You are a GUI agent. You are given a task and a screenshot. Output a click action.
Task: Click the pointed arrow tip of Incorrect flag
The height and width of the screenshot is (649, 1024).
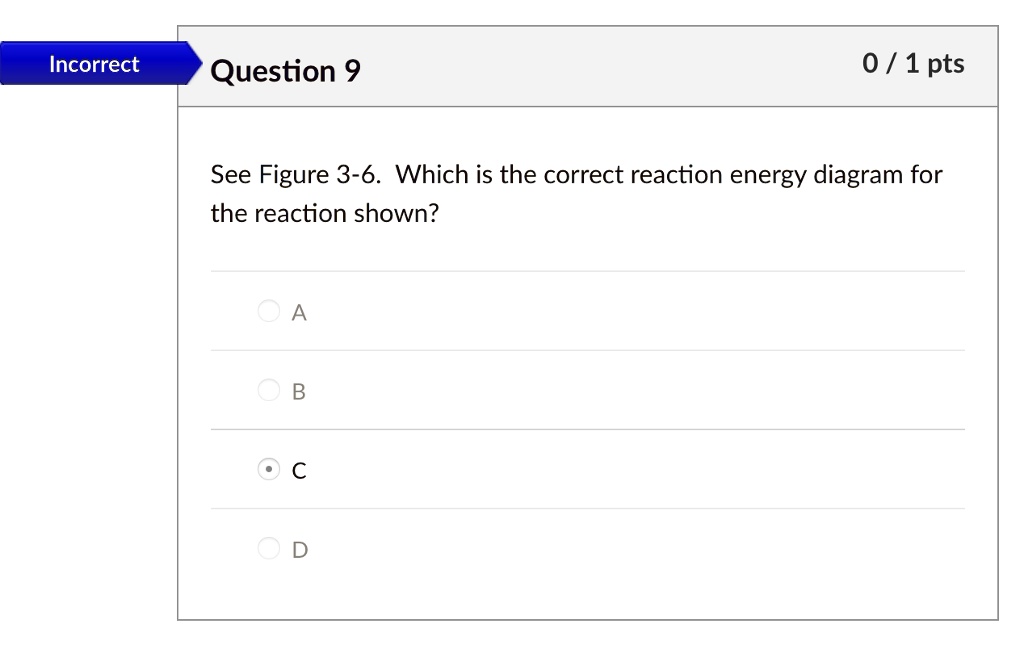pyautogui.click(x=197, y=64)
